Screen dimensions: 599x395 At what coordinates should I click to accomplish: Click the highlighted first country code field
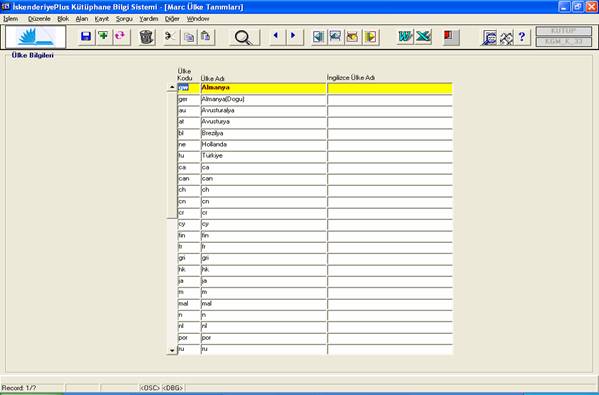coord(189,88)
